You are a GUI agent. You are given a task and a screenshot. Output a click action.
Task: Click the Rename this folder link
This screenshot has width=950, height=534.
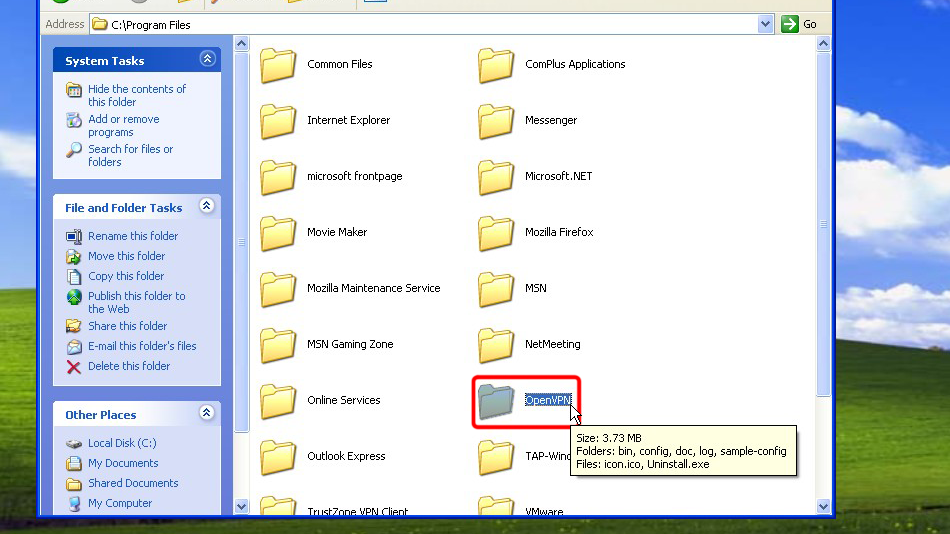tap(133, 236)
